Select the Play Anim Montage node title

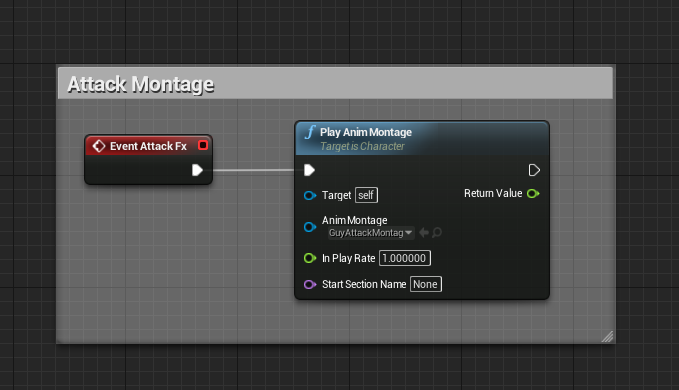pos(366,132)
